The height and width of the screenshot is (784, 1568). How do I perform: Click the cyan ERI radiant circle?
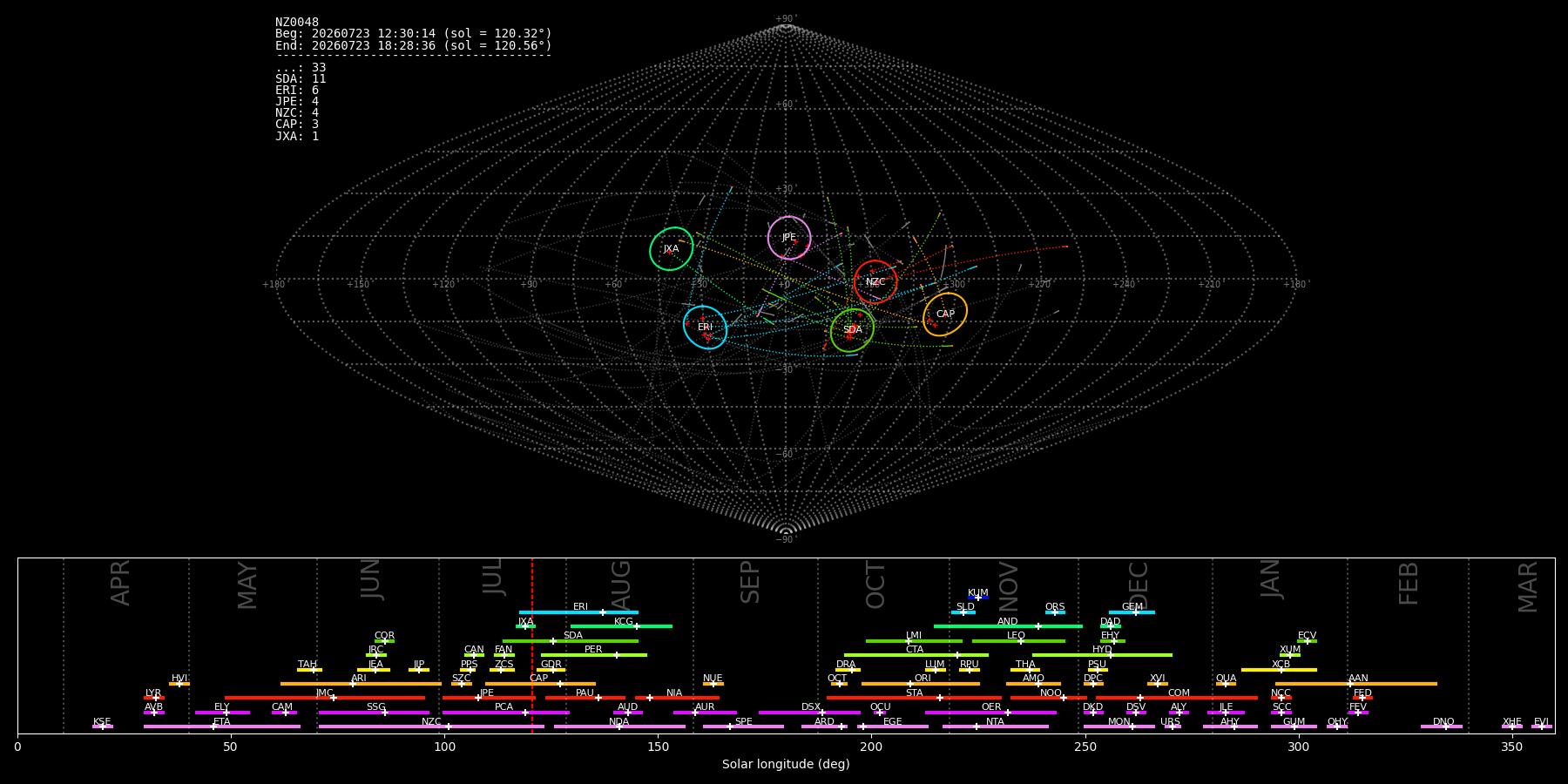(x=706, y=328)
